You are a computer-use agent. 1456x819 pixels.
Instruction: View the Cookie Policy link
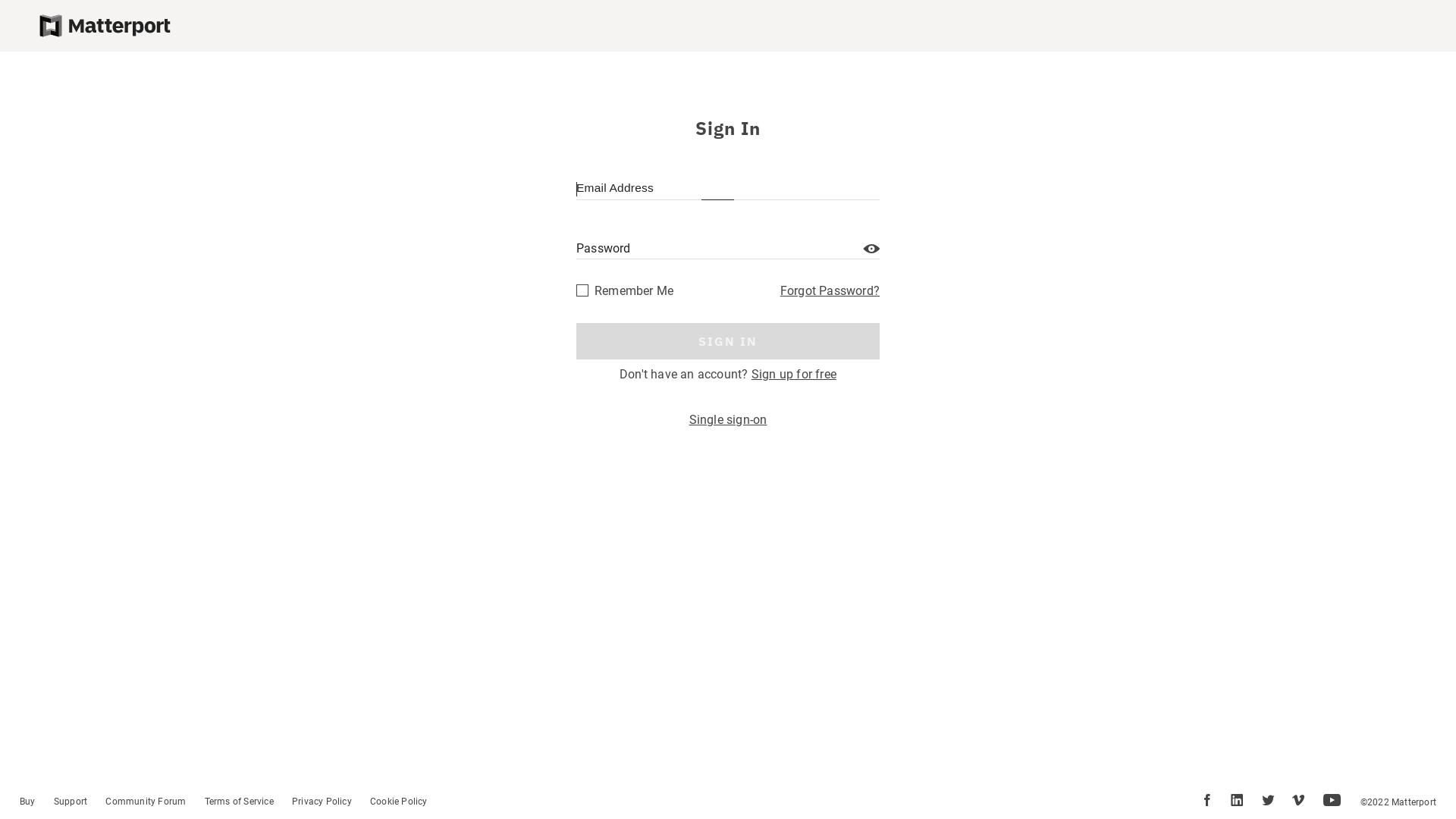(398, 802)
